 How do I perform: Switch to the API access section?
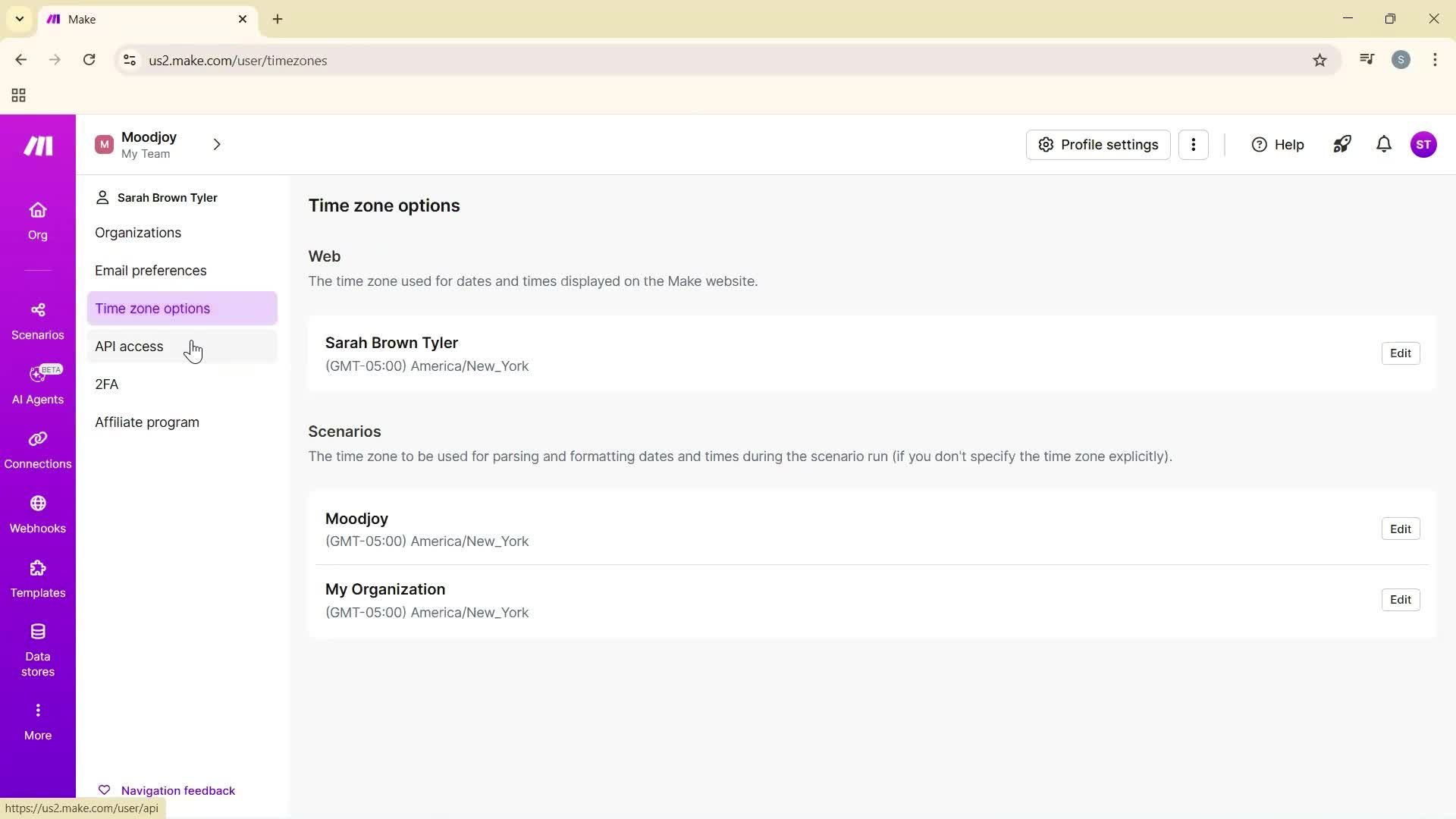[129, 346]
